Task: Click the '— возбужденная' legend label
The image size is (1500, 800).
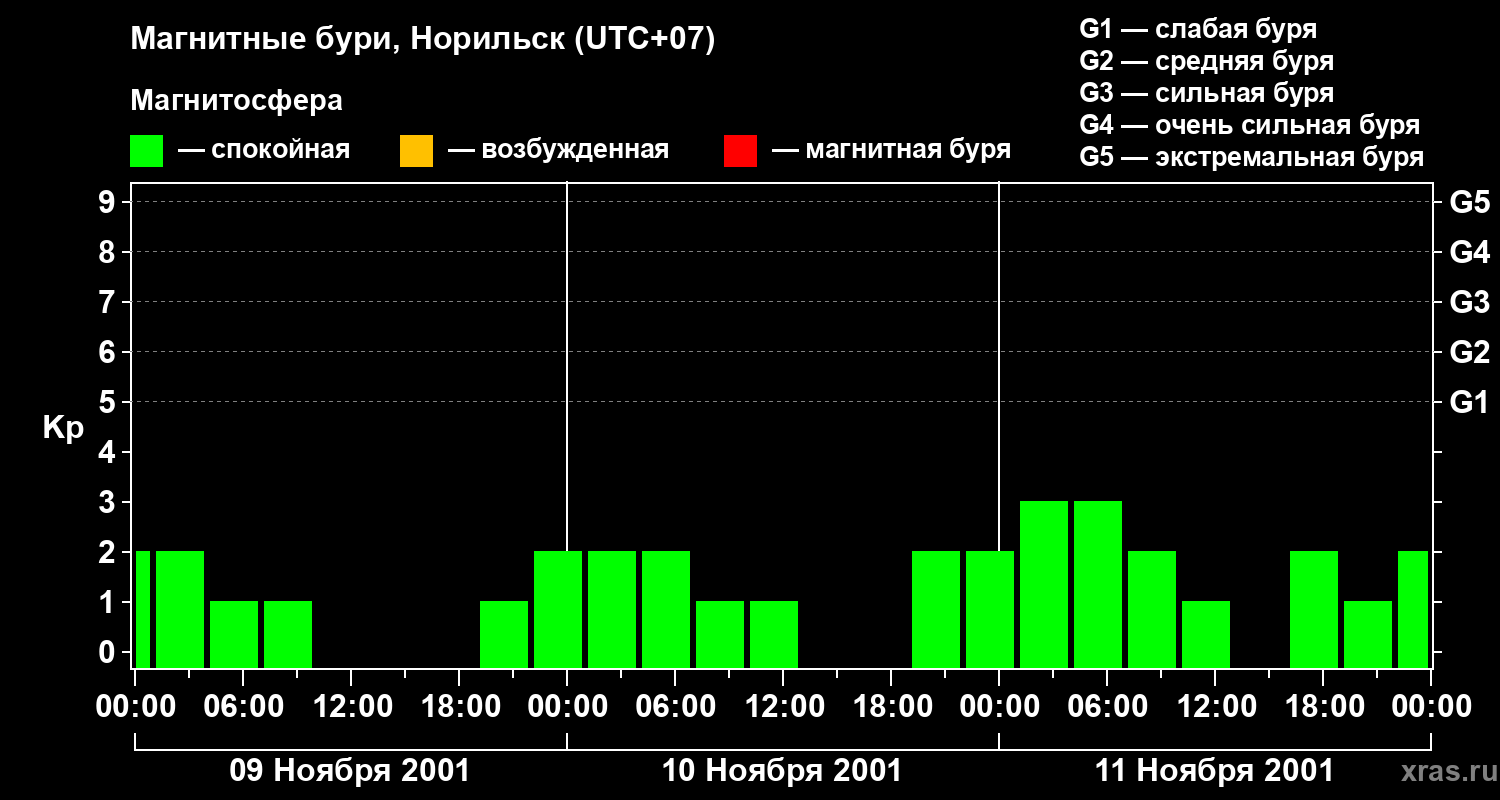Action: tap(558, 150)
